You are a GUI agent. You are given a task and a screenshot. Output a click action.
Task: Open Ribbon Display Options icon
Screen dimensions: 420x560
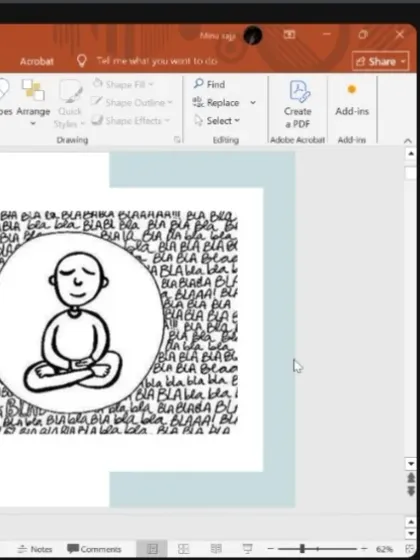tap(289, 35)
